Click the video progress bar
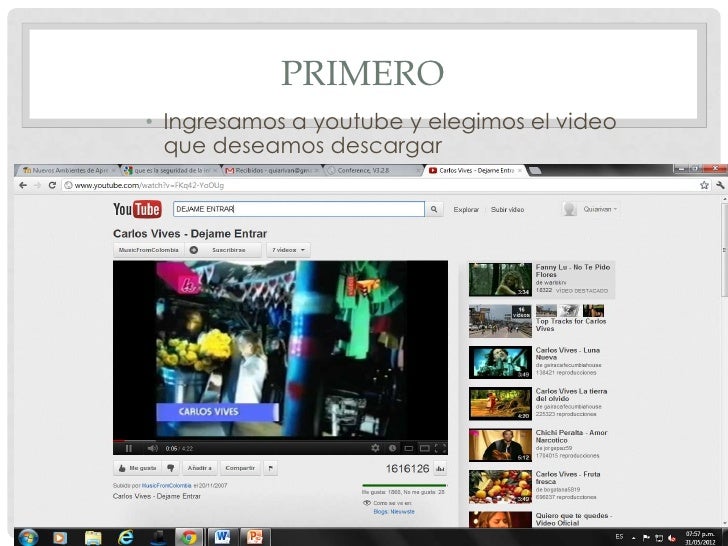The image size is (728, 546). (x=280, y=440)
